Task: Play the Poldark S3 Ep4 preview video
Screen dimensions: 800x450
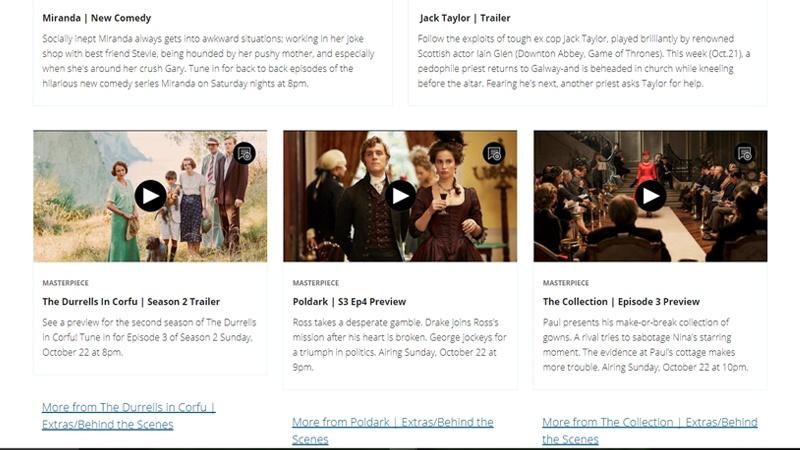Action: point(400,196)
